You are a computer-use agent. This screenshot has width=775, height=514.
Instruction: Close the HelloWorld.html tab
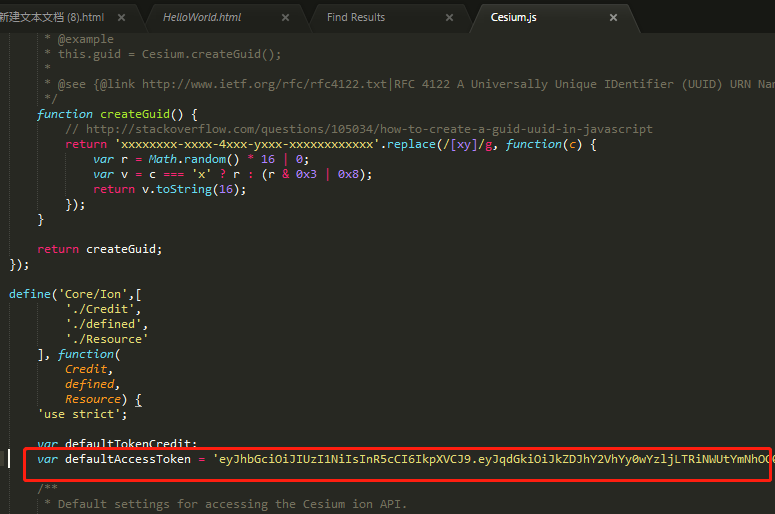(x=285, y=17)
